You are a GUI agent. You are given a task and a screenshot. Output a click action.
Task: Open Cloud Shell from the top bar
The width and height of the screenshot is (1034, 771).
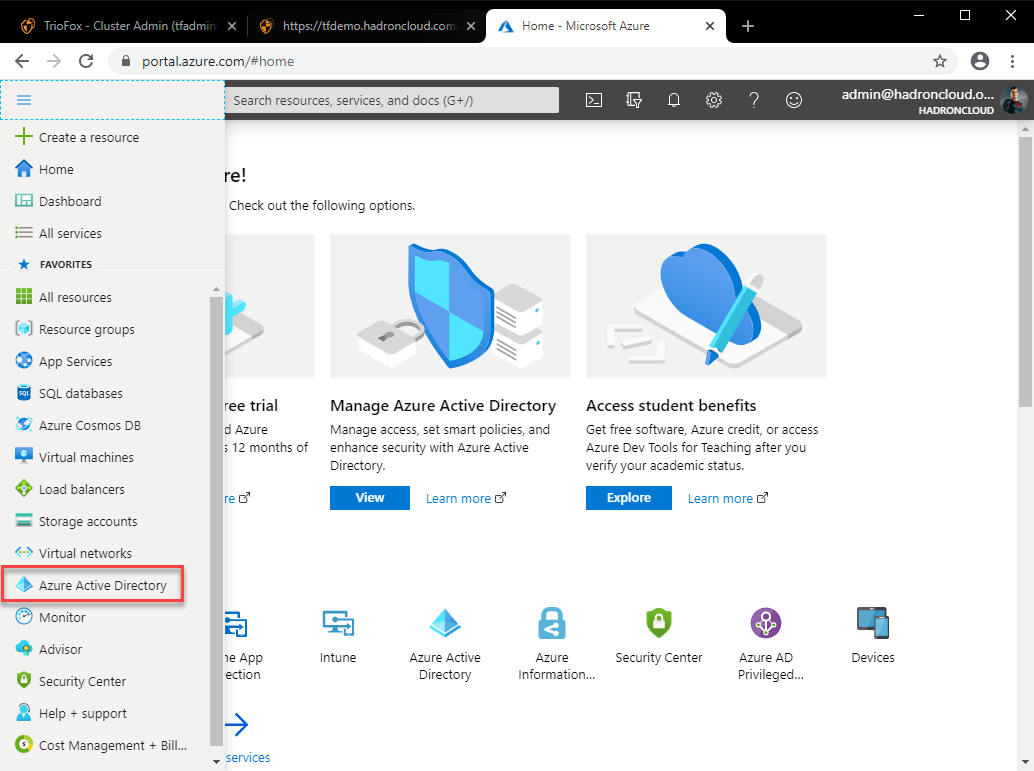click(x=593, y=100)
